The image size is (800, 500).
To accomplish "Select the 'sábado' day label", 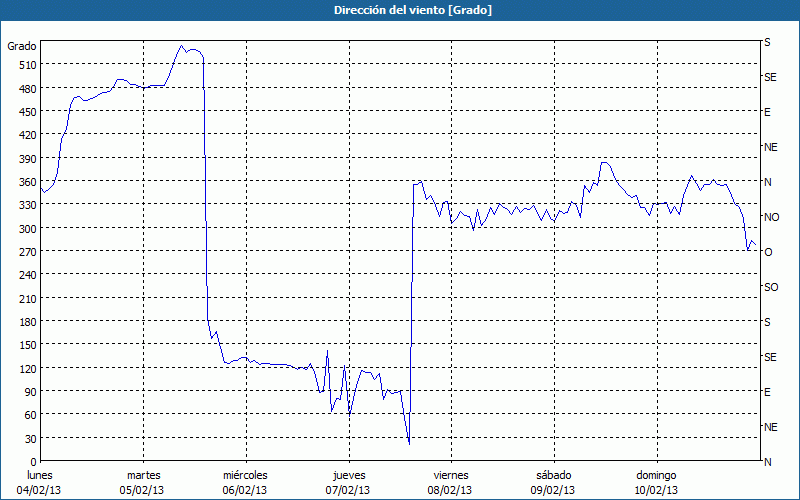I will [552, 475].
